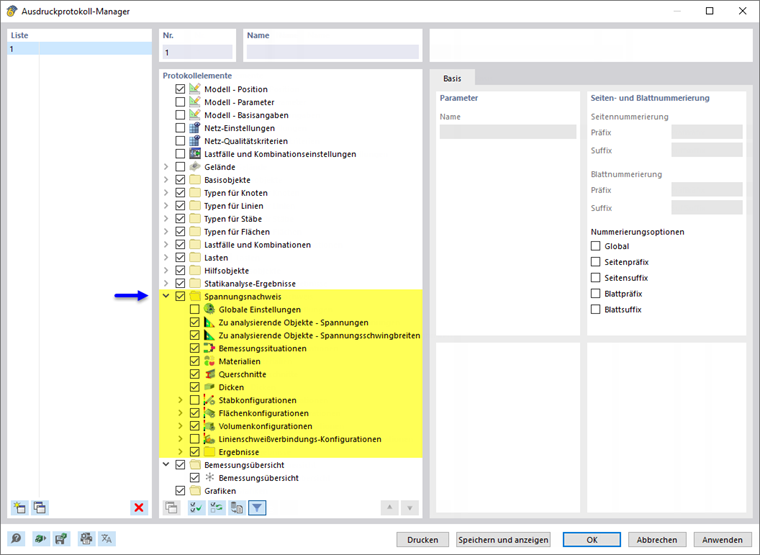Expand the Linienschweißverbindungs-Konfigurationen node
The width and height of the screenshot is (760, 555).
[x=180, y=439]
